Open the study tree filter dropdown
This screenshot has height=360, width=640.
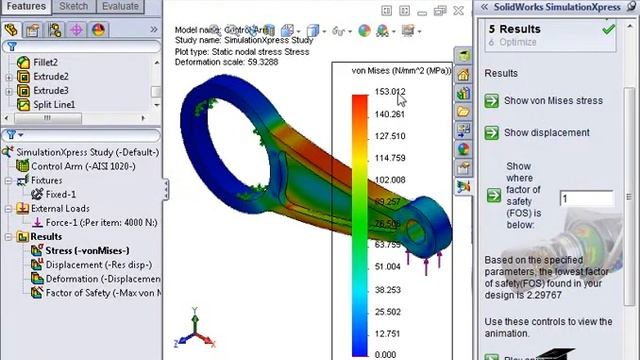click(20, 135)
